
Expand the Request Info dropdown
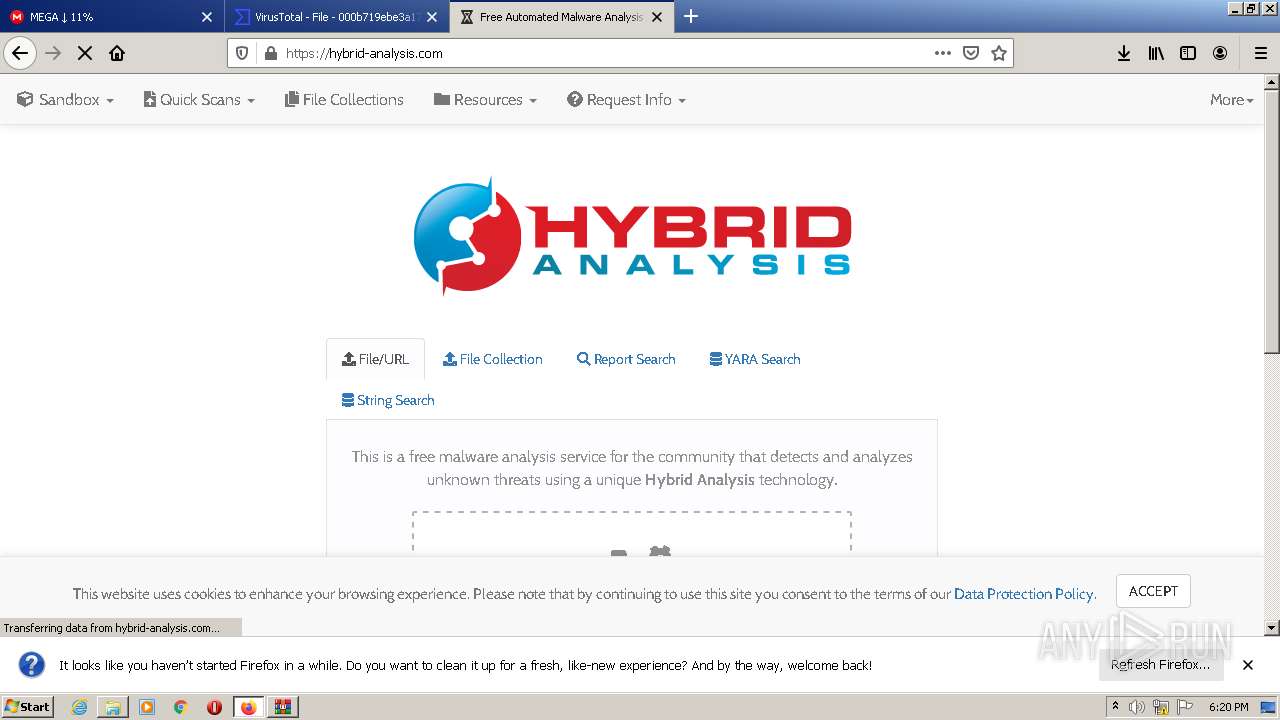(x=626, y=100)
